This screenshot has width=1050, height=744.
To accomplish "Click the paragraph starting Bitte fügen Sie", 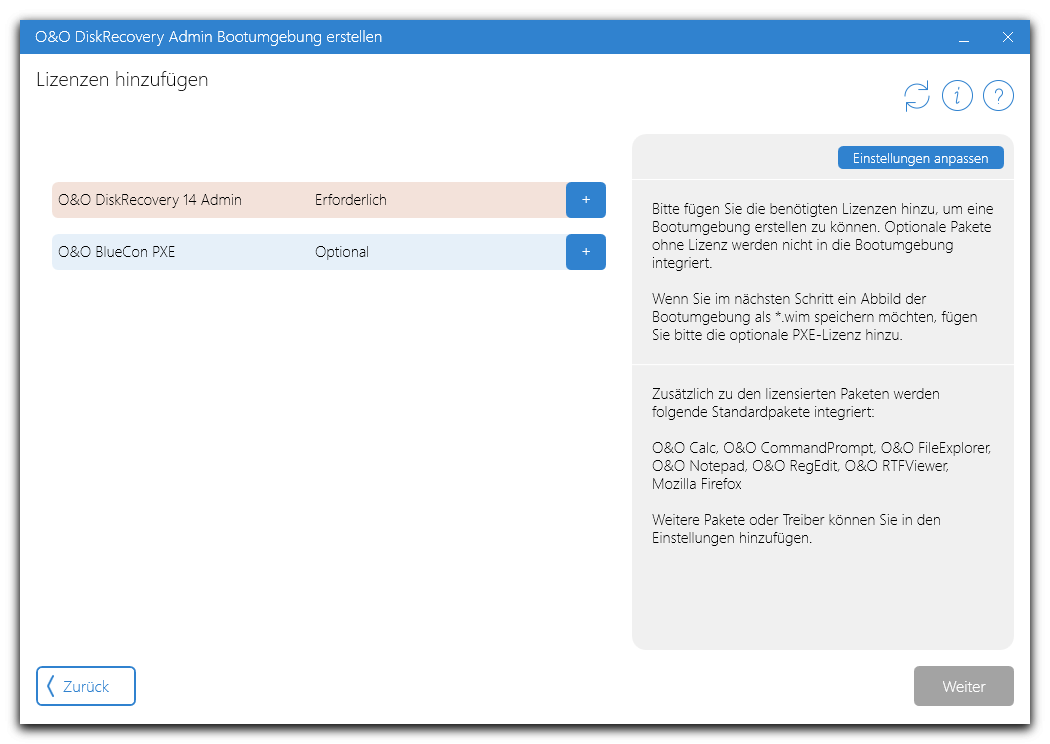I will point(823,236).
